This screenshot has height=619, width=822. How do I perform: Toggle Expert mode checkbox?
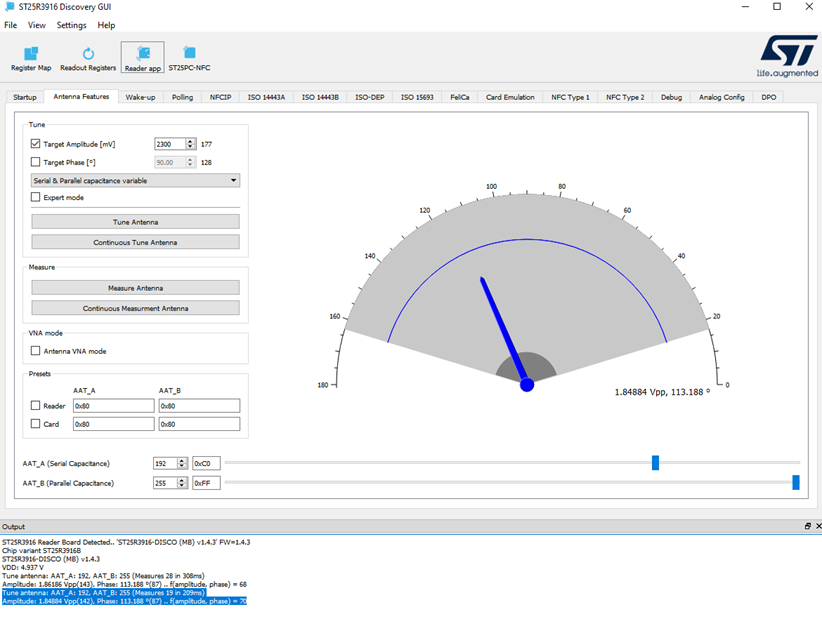click(x=36, y=198)
